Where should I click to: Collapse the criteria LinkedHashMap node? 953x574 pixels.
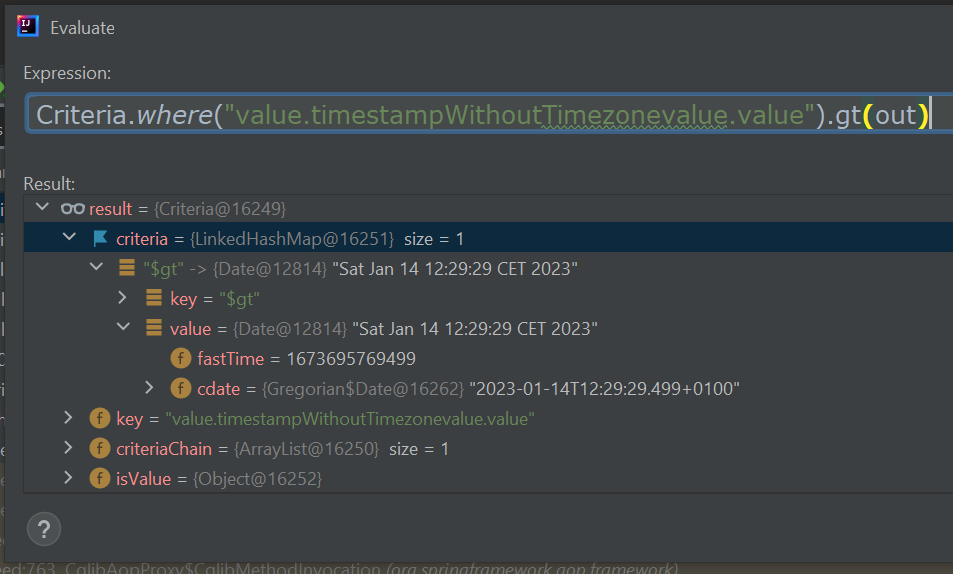(x=69, y=237)
